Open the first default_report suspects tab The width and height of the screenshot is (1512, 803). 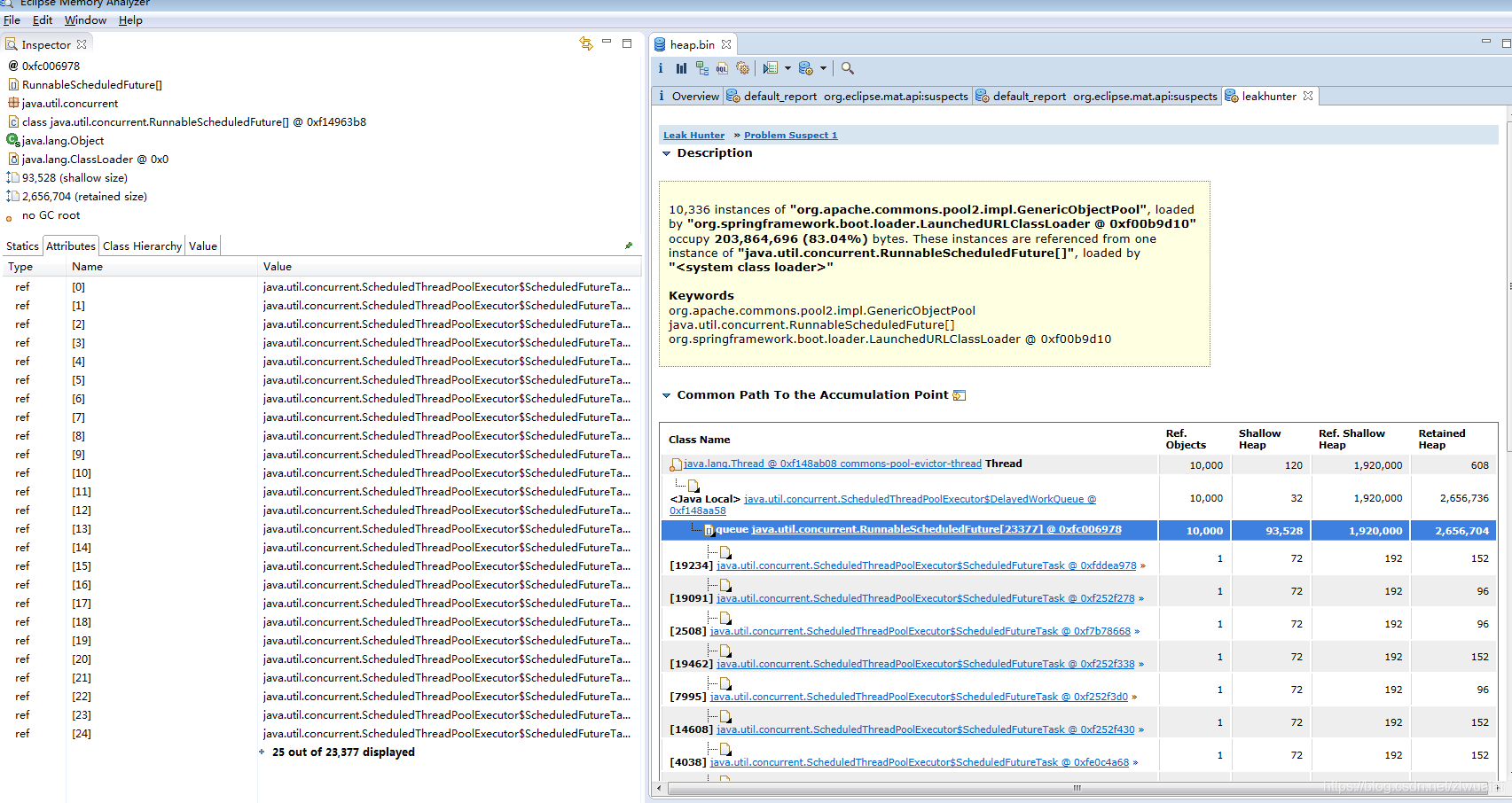tap(848, 96)
